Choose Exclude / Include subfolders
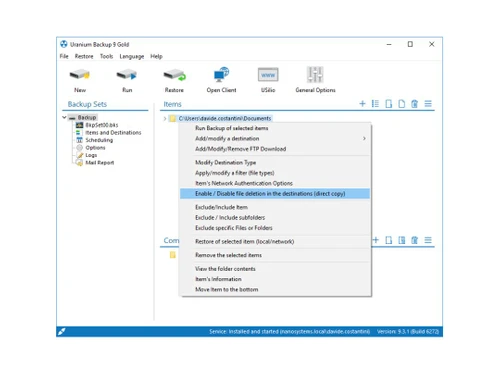 [275, 217]
